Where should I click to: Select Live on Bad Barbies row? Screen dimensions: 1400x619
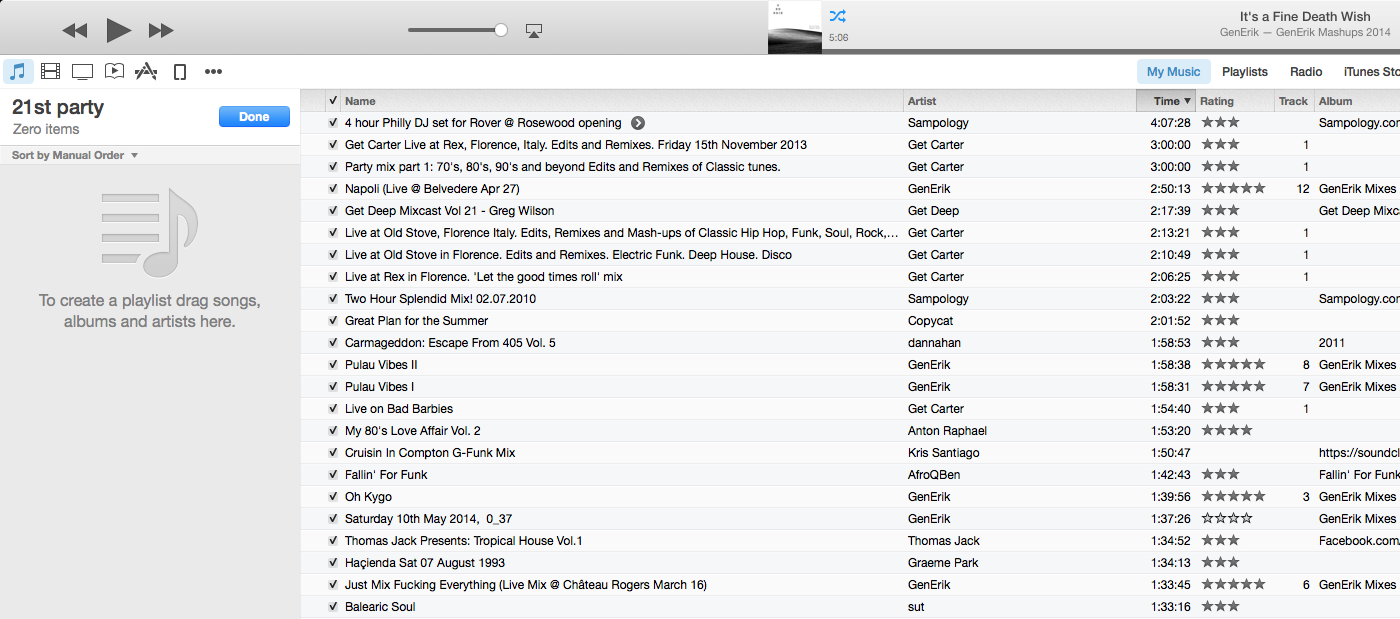click(850, 409)
